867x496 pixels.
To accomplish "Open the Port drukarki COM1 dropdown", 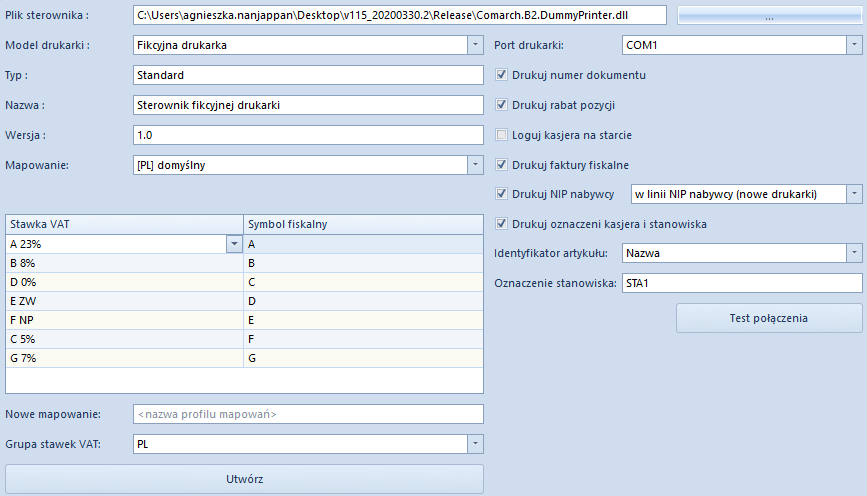I will pos(854,45).
